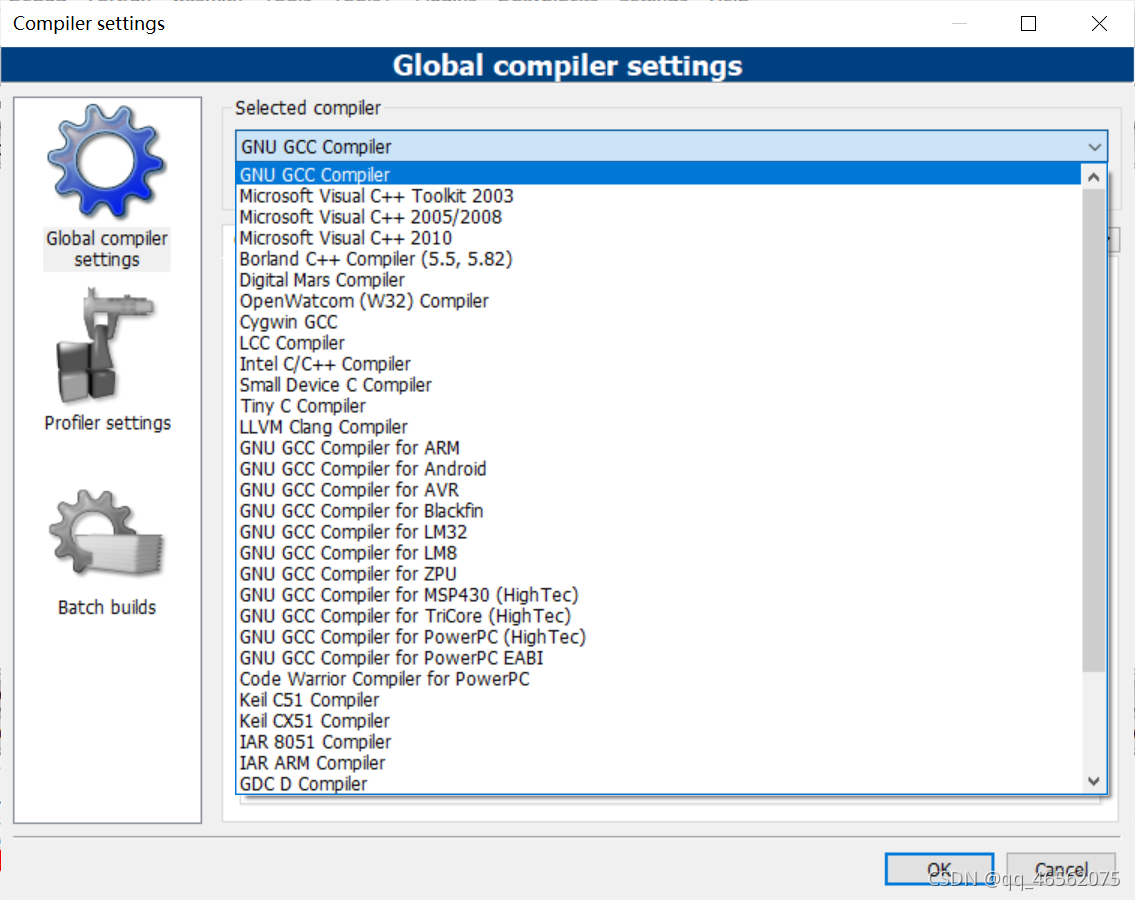
Task: Close the Compiler settings window
Action: (x=1099, y=24)
